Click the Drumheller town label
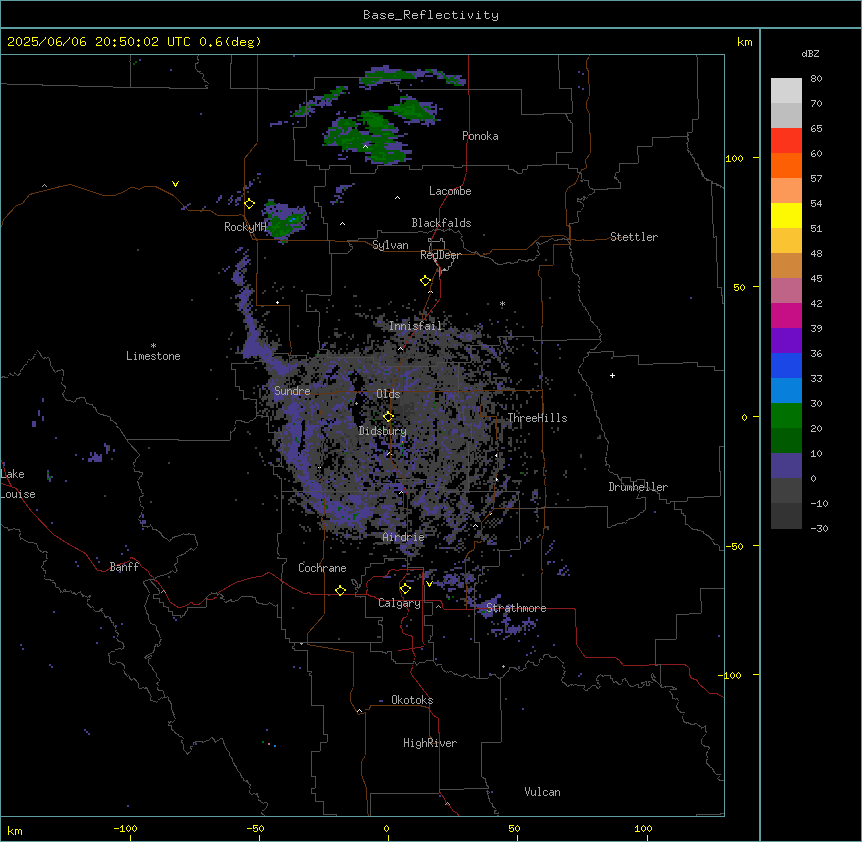The height and width of the screenshot is (842, 862). pos(638,487)
